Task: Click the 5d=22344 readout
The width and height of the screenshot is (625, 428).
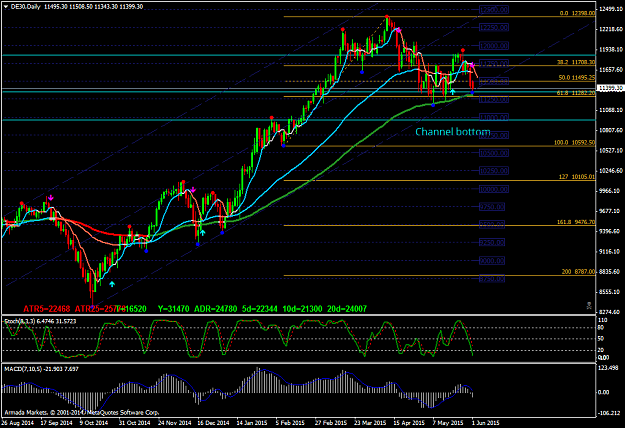Action: (x=259, y=309)
